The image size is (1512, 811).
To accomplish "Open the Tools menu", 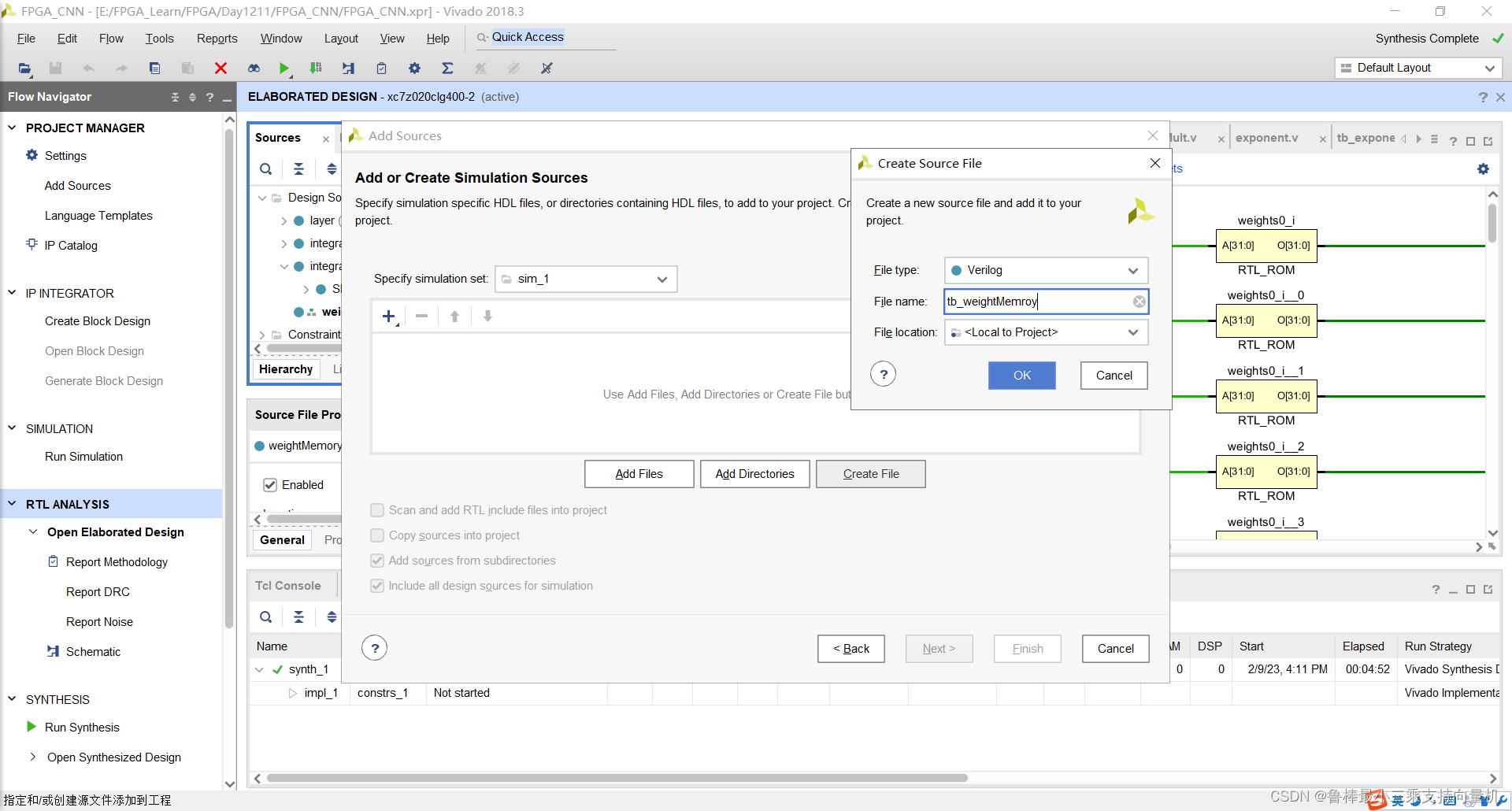I will tap(159, 39).
